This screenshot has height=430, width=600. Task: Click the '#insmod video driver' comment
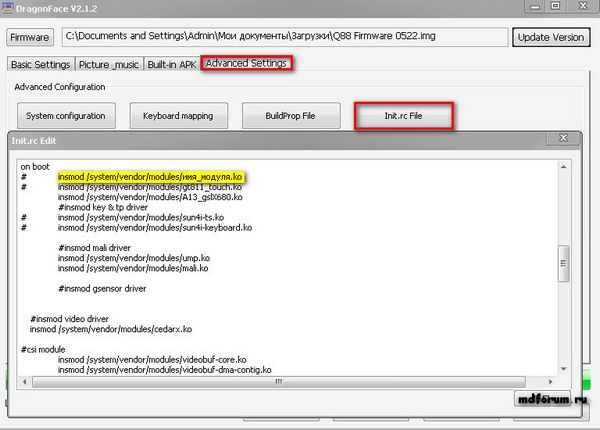tap(70, 319)
